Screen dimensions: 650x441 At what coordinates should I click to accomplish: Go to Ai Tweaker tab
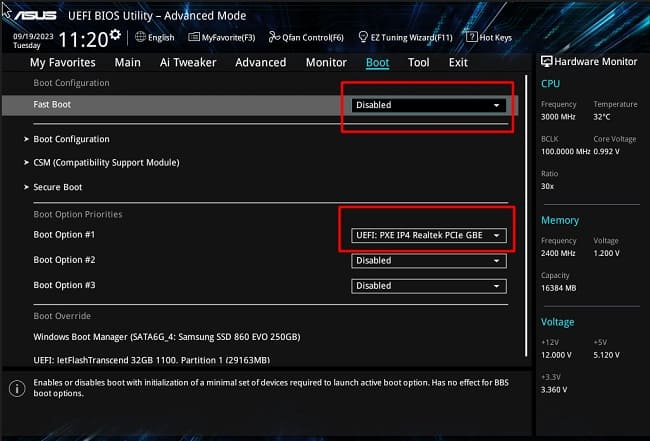[188, 63]
